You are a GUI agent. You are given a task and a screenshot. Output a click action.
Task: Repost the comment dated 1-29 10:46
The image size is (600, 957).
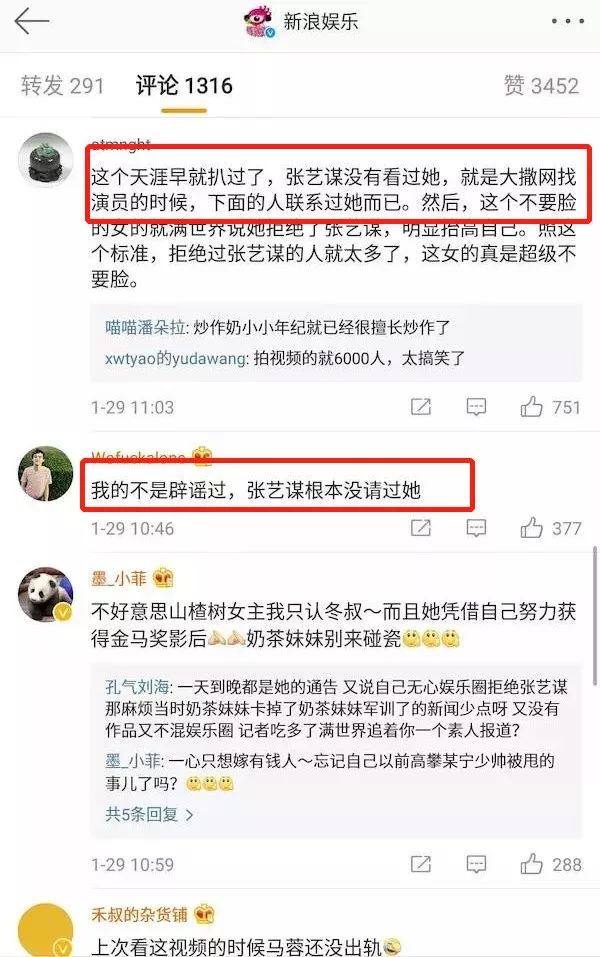[421, 527]
